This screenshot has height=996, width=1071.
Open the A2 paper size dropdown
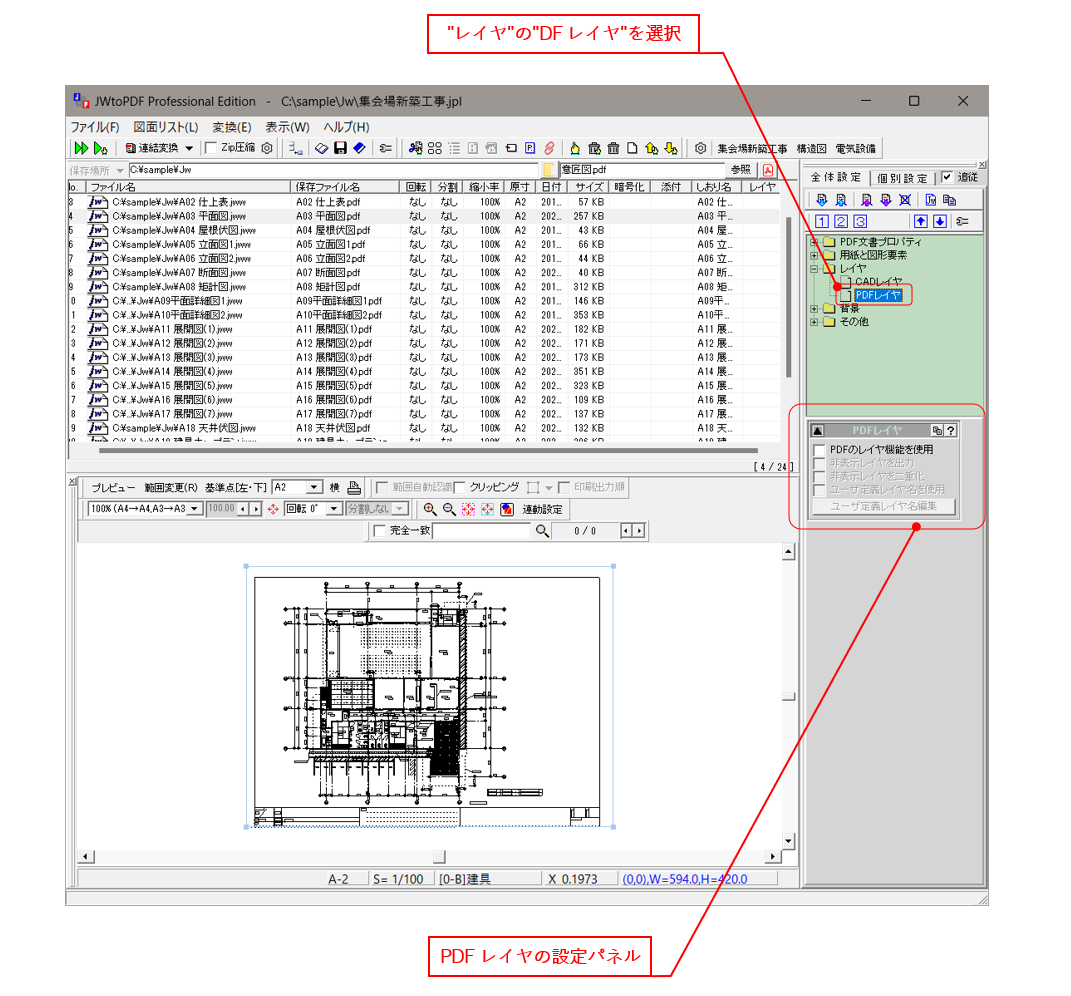click(315, 488)
